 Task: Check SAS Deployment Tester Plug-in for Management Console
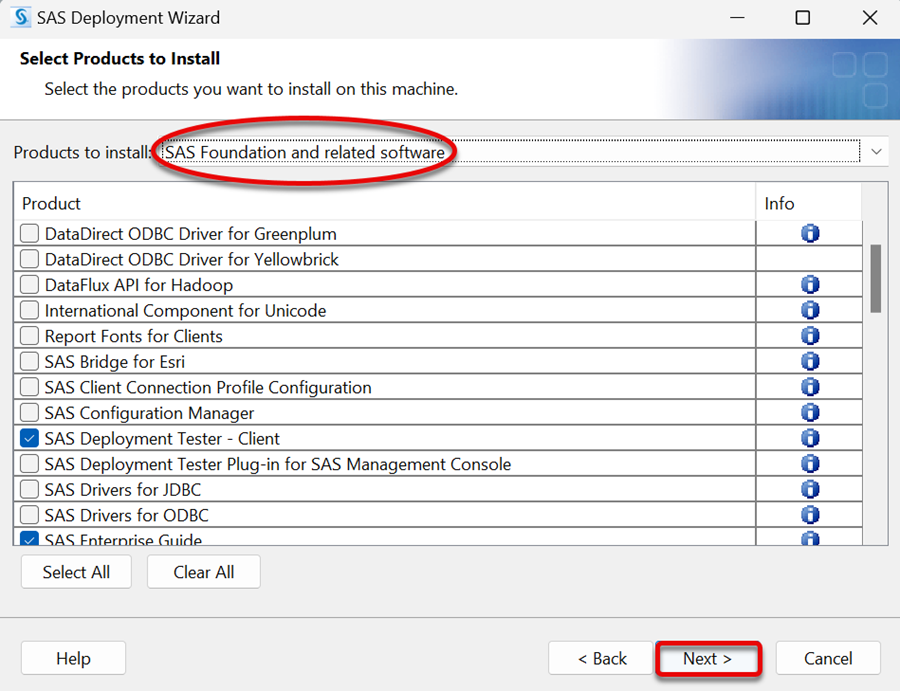(x=29, y=464)
